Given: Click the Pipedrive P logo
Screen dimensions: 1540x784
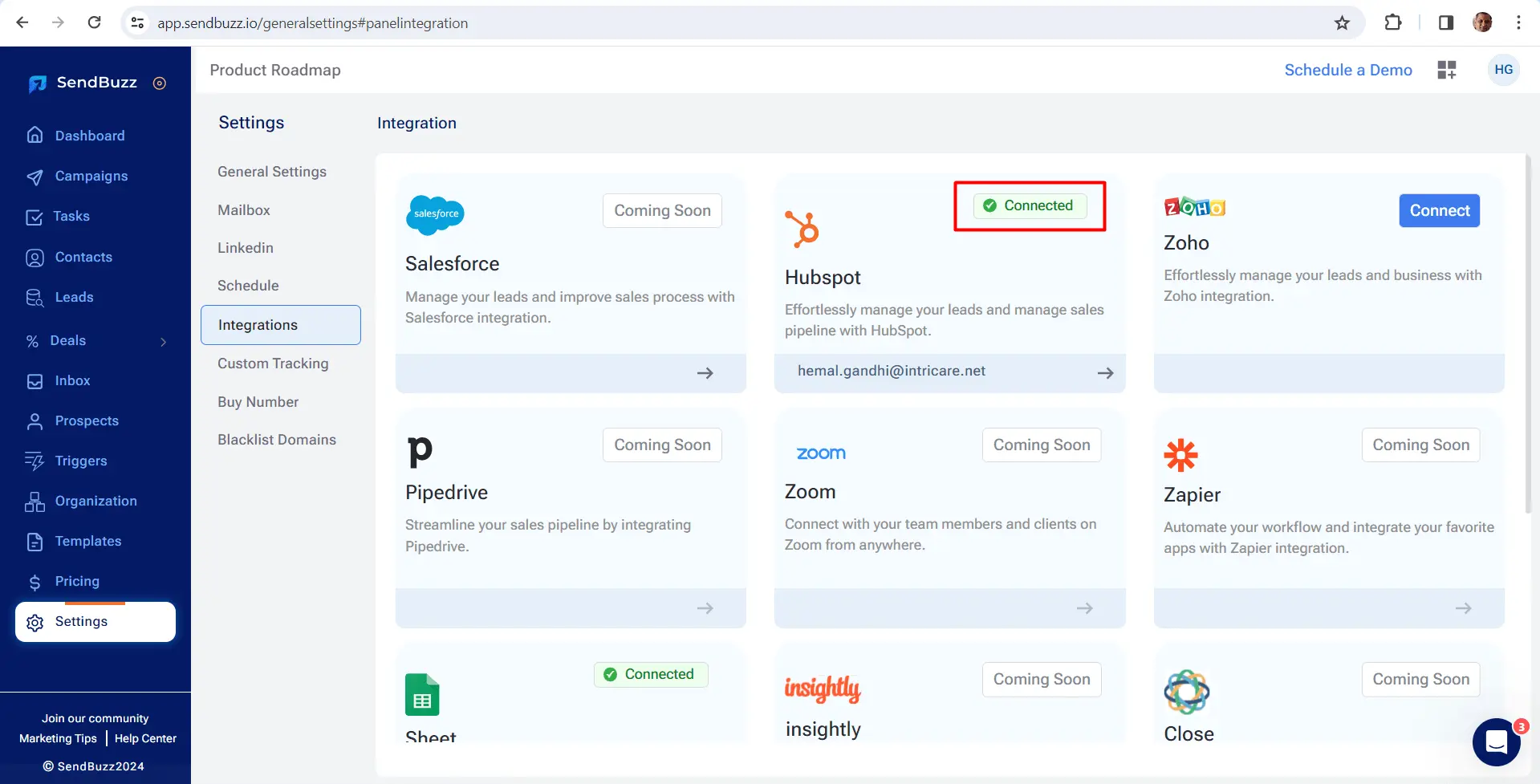Looking at the screenshot, I should click(x=420, y=452).
